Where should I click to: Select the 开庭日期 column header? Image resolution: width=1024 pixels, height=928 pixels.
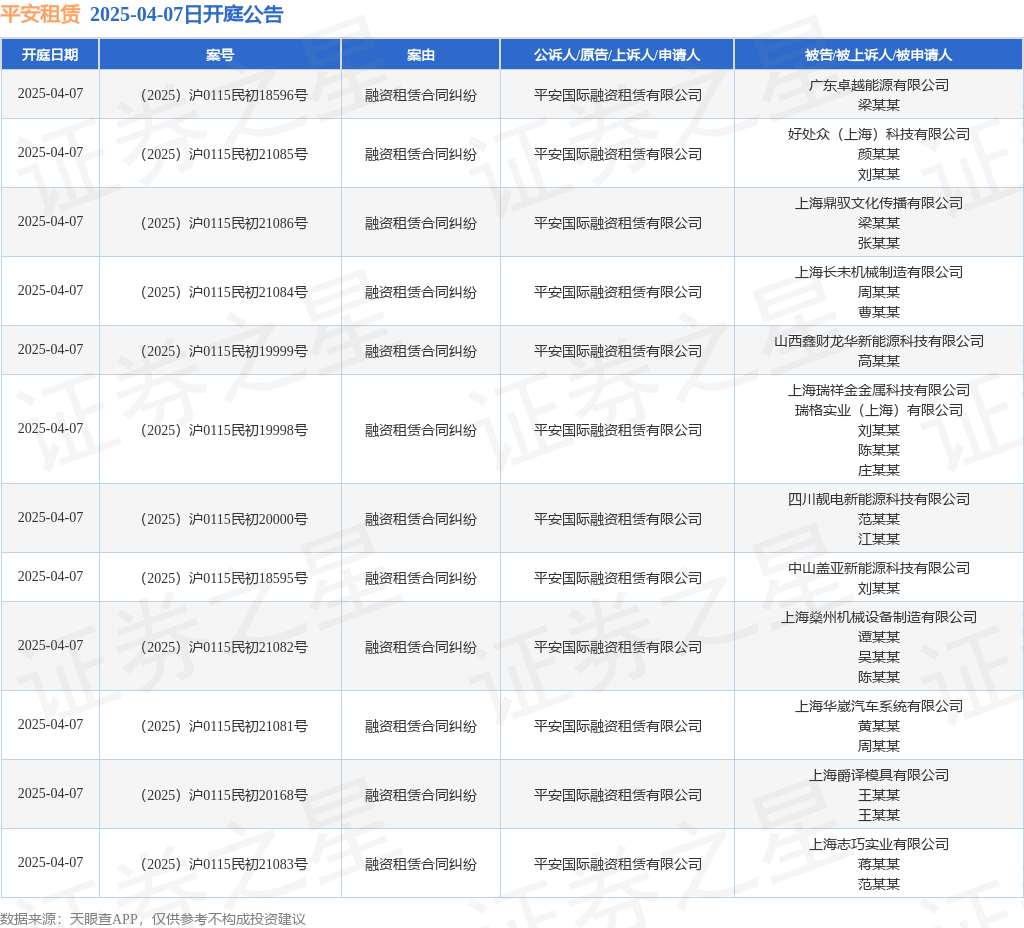pos(50,55)
